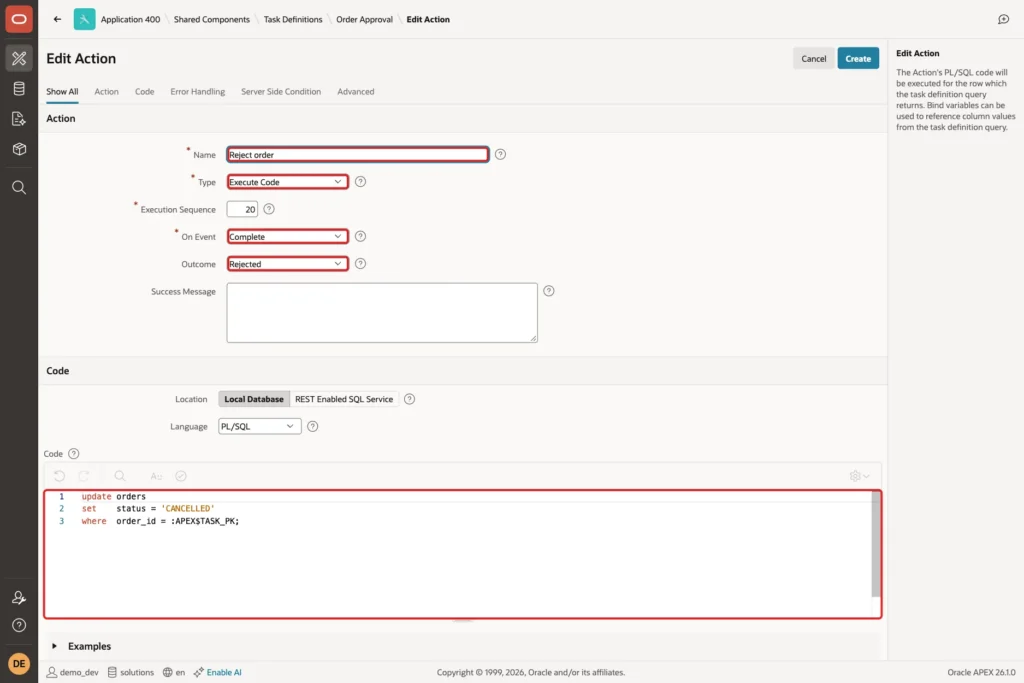Open Task Definitions breadcrumb
Viewport: 1024px width, 683px height.
[x=293, y=19]
